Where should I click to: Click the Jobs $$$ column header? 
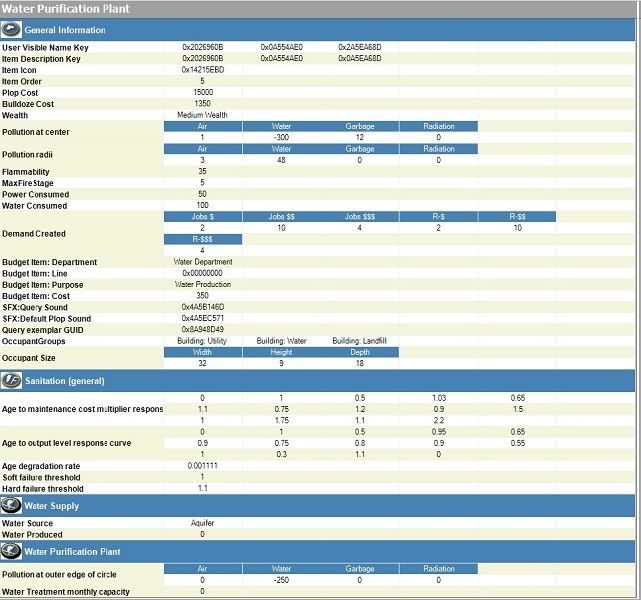[x=359, y=216]
